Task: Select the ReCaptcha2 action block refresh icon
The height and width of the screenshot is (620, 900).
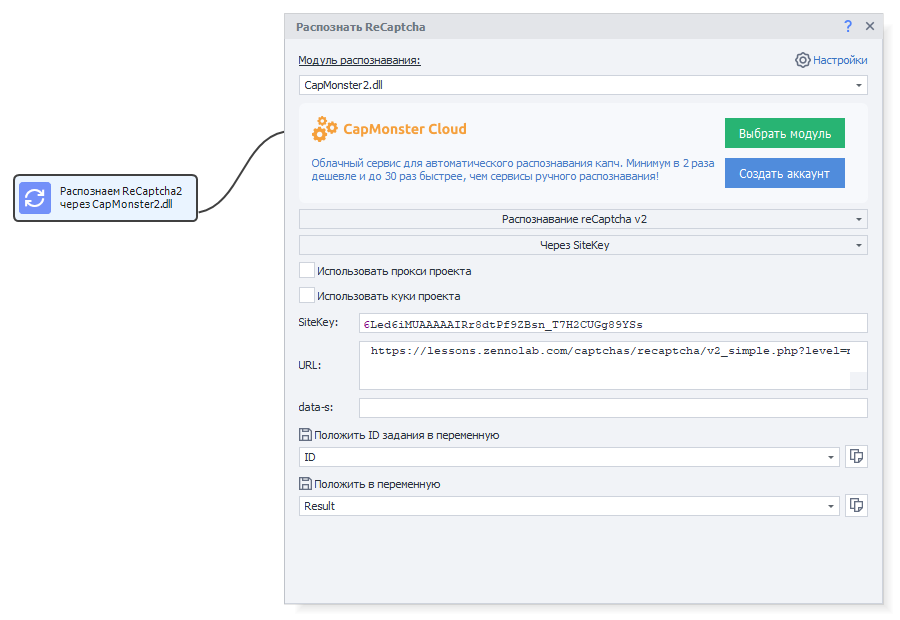Action: coord(35,198)
